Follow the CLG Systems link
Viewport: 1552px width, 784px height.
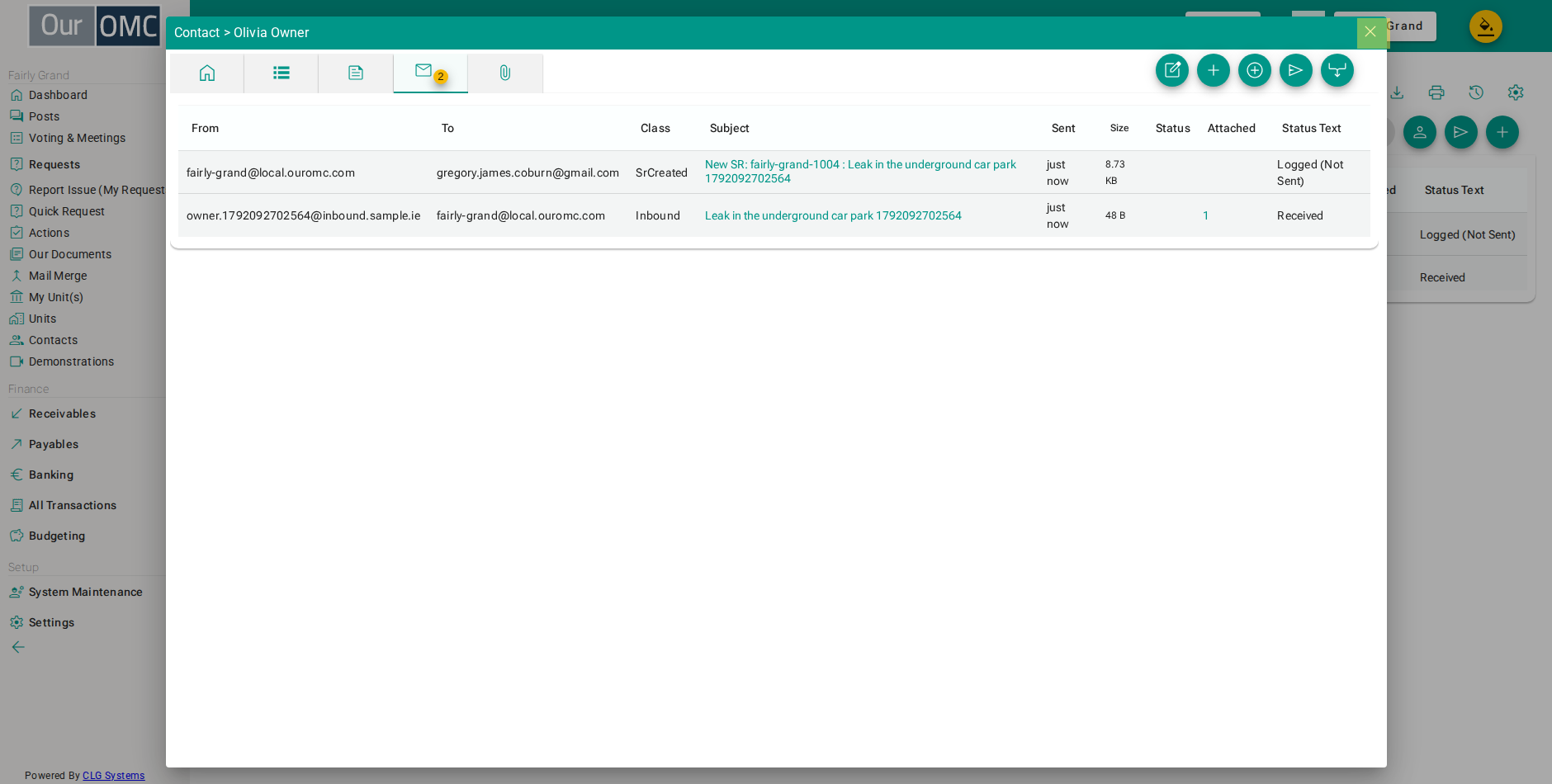(113, 776)
